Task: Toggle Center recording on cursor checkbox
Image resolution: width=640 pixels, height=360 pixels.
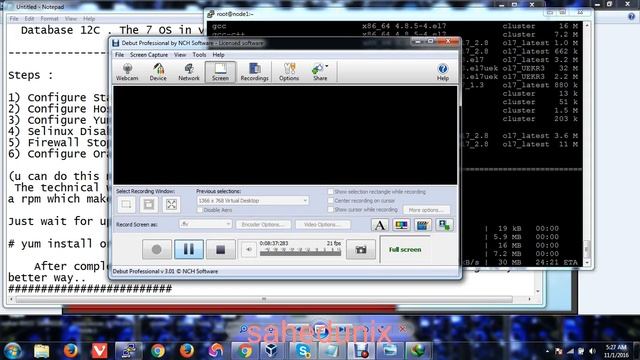Action: point(331,200)
